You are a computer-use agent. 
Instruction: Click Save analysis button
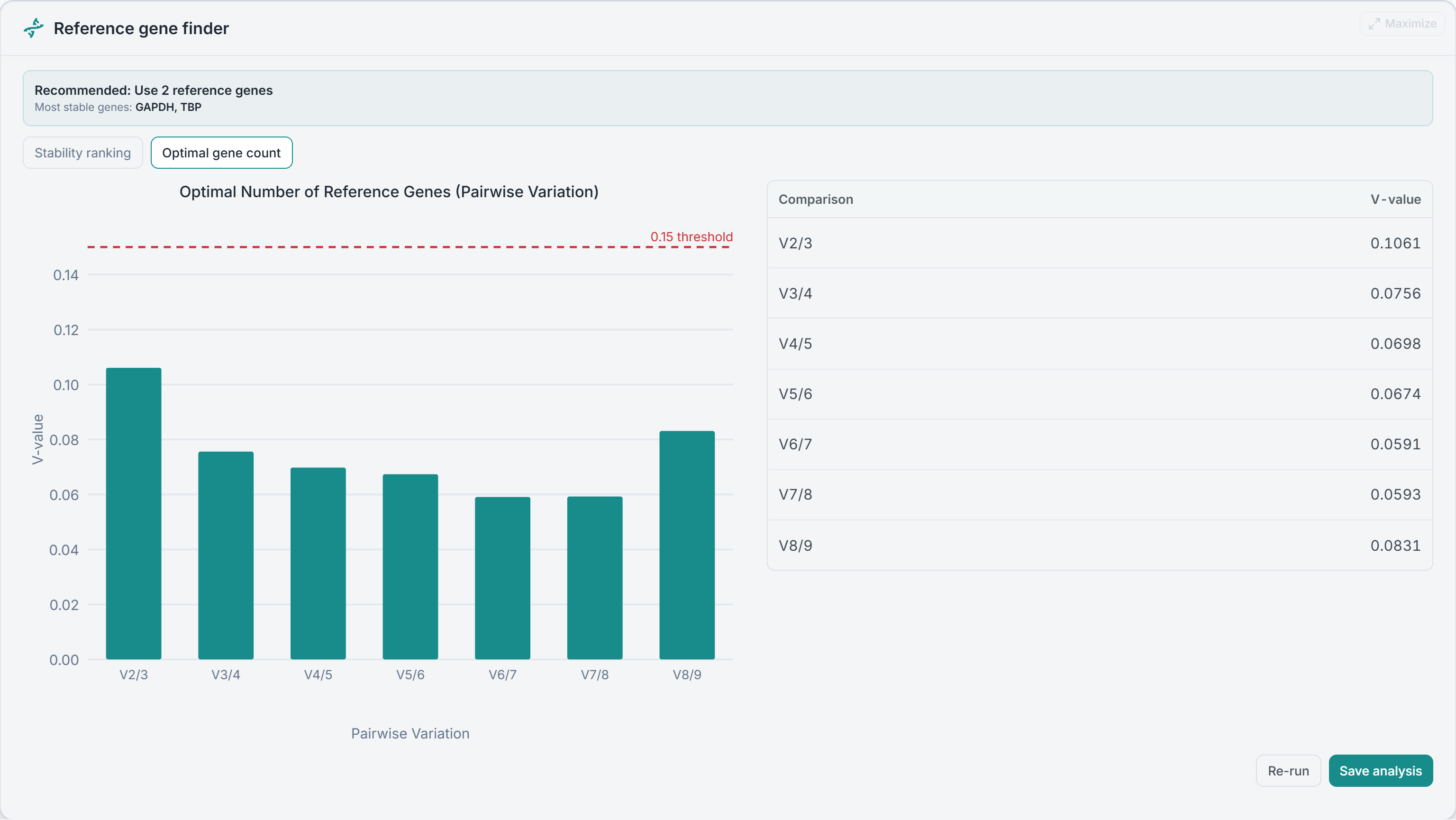point(1380,771)
